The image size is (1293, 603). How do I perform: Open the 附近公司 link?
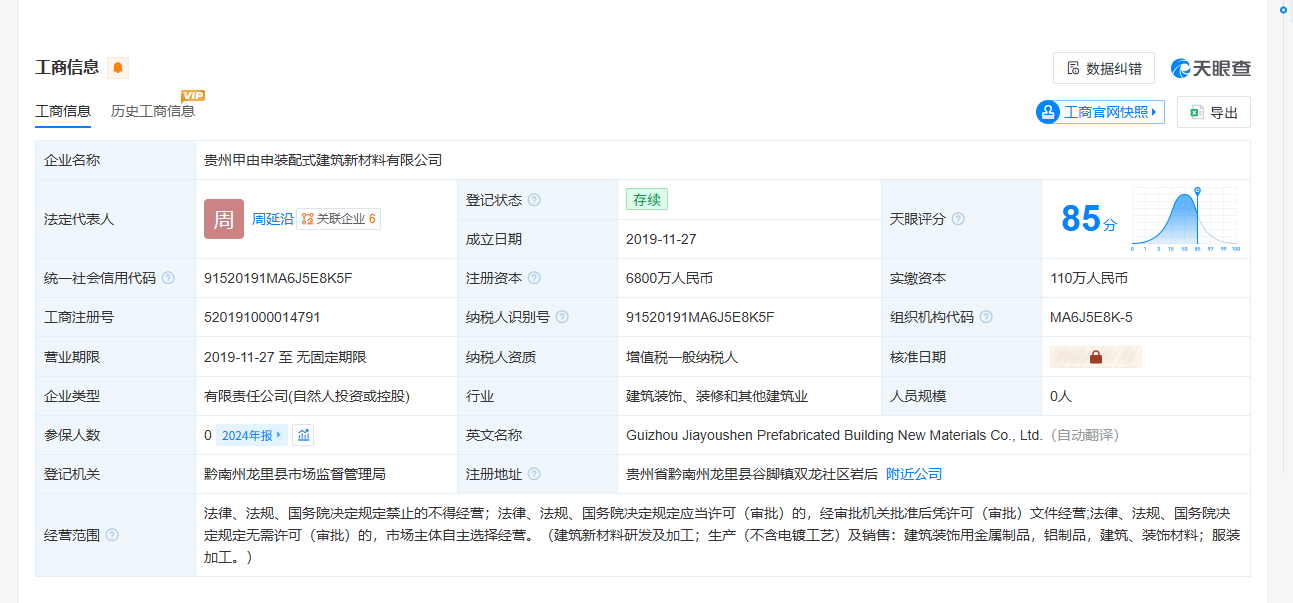tap(914, 474)
